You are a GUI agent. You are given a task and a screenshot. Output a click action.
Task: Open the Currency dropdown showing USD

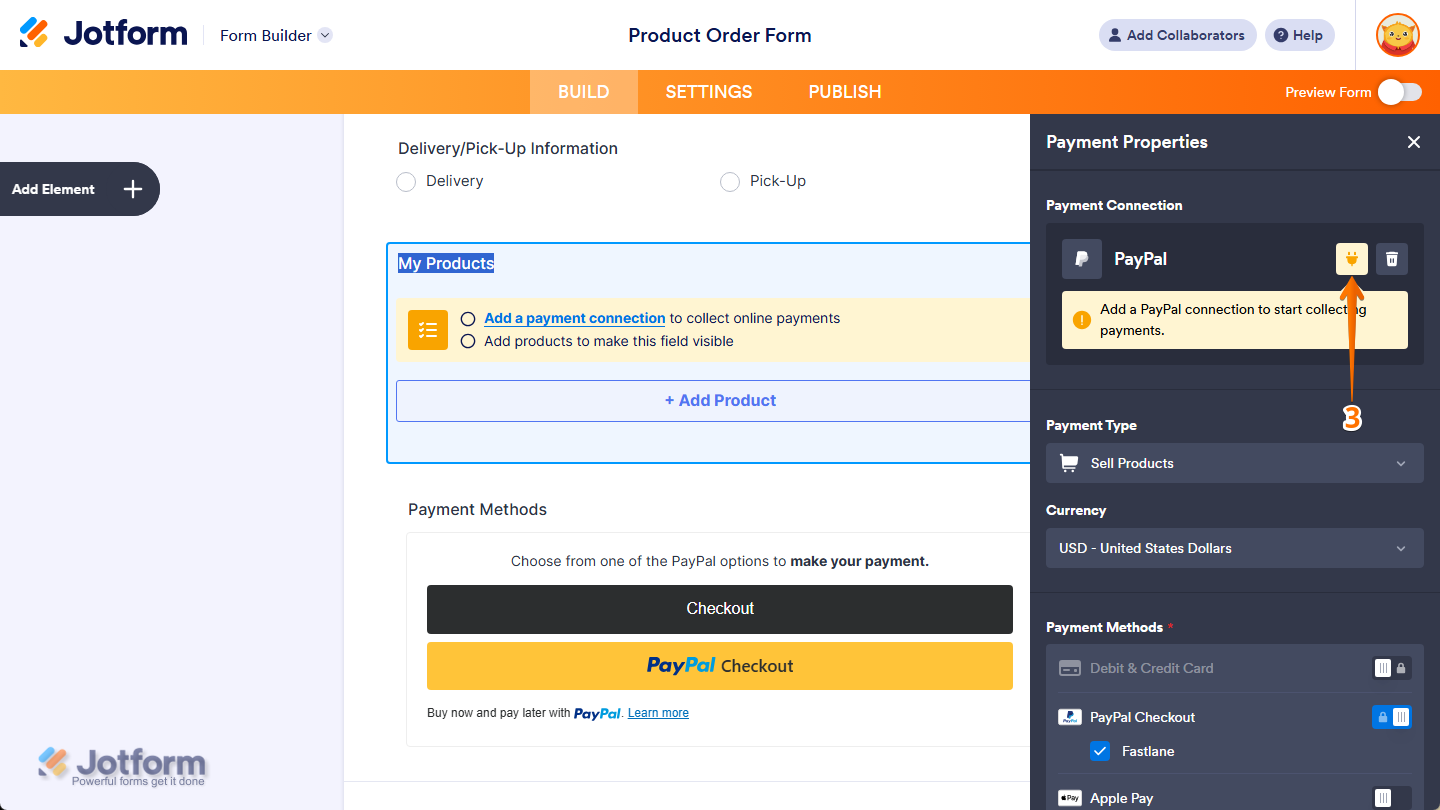1234,548
